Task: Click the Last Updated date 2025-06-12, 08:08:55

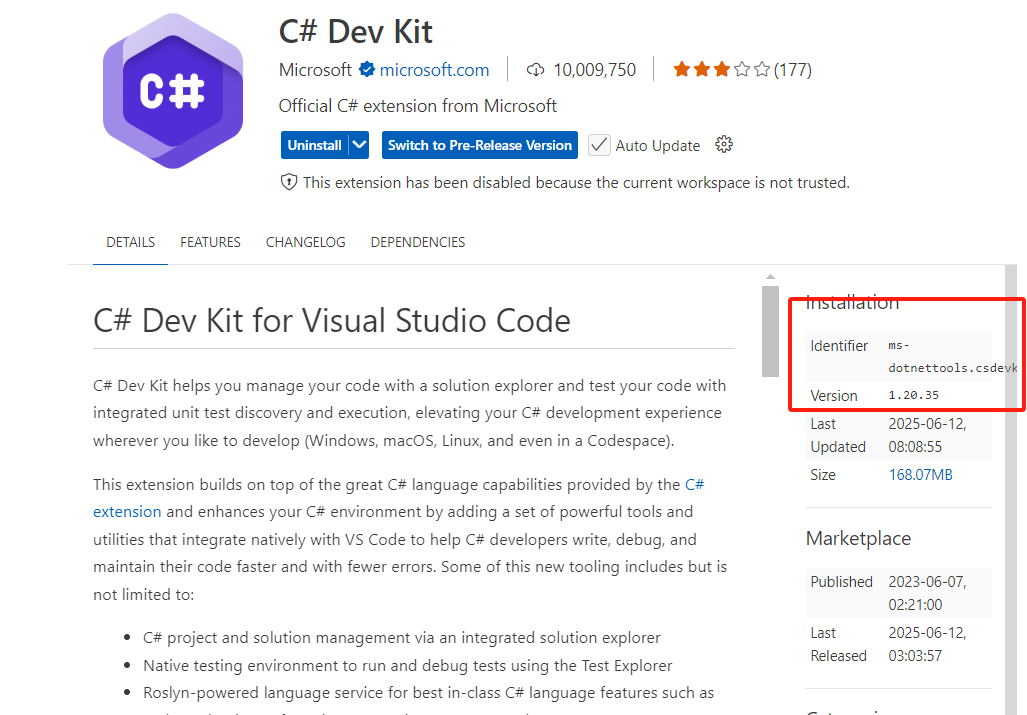Action: point(927,435)
